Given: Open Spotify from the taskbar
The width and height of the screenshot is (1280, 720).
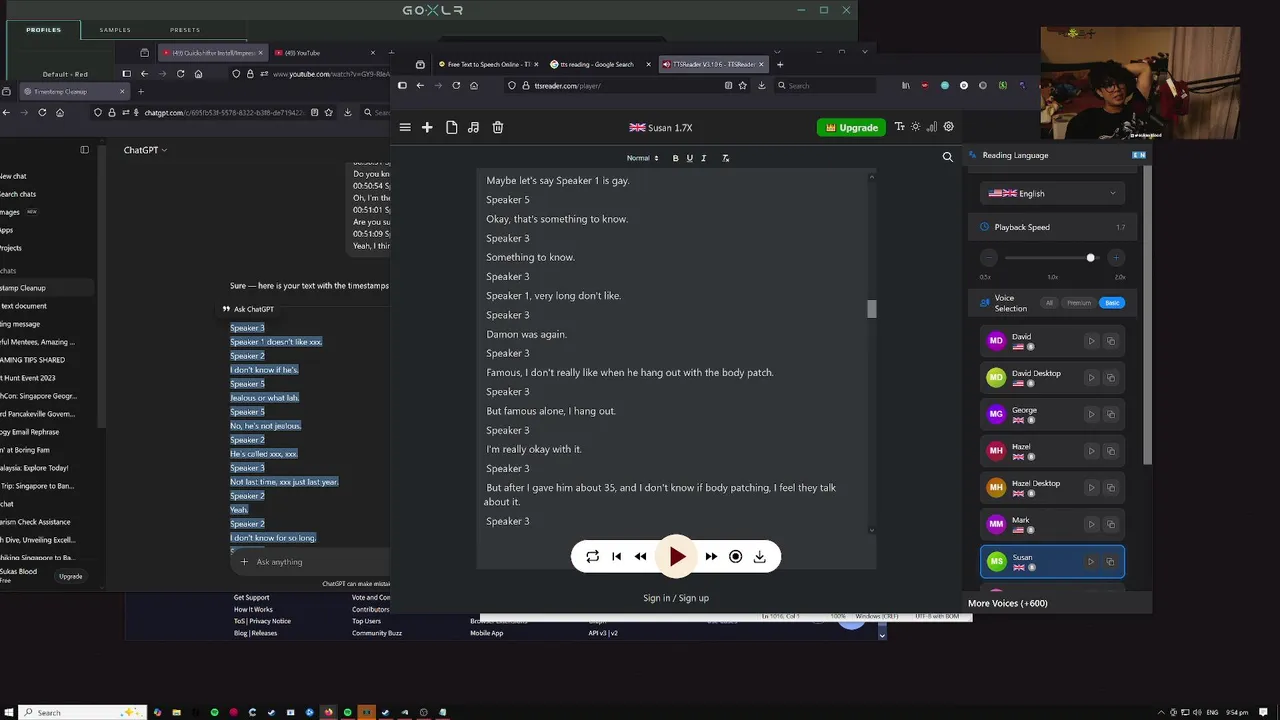Looking at the screenshot, I should tap(214, 712).
